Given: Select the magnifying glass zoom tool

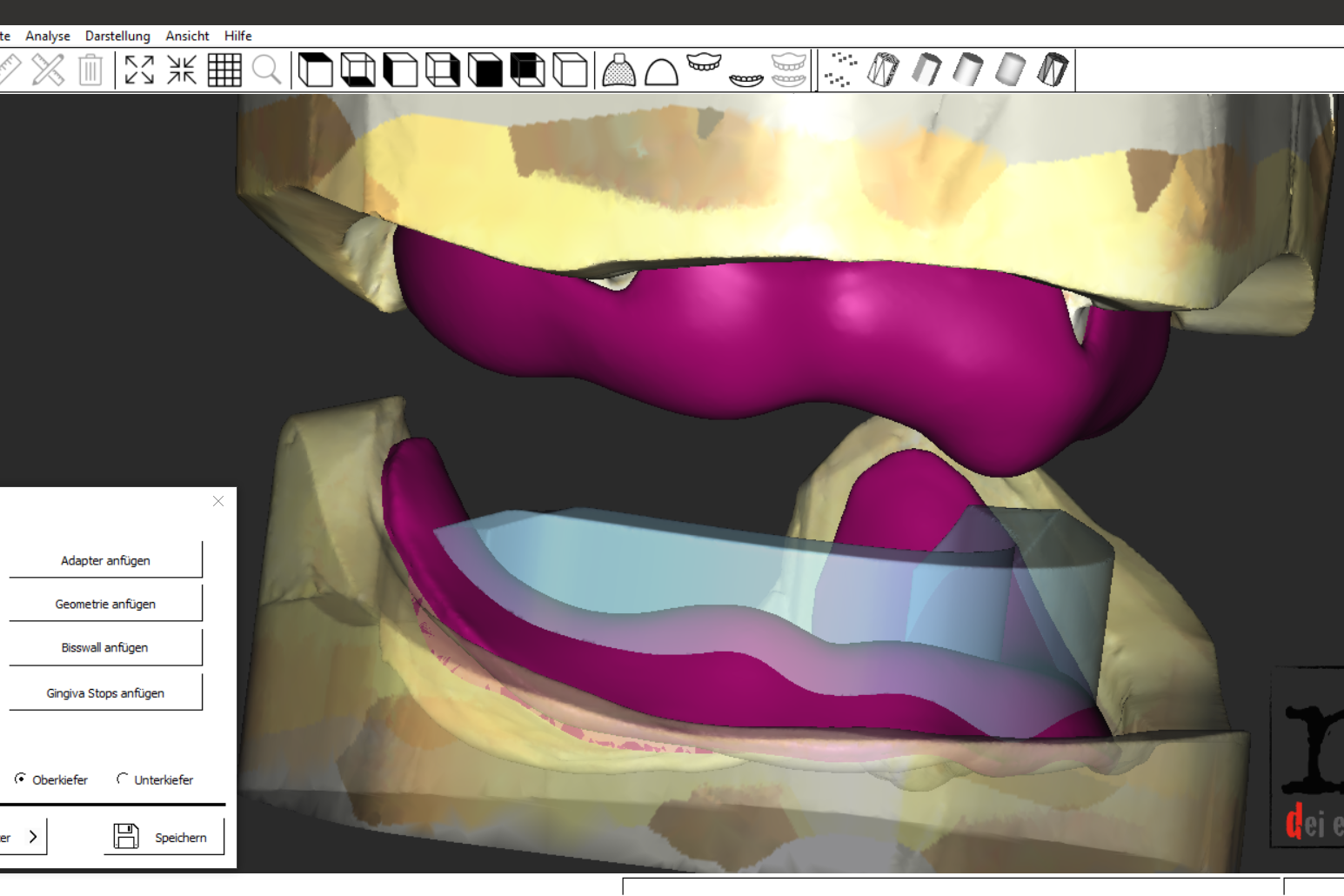Looking at the screenshot, I should pos(267,70).
